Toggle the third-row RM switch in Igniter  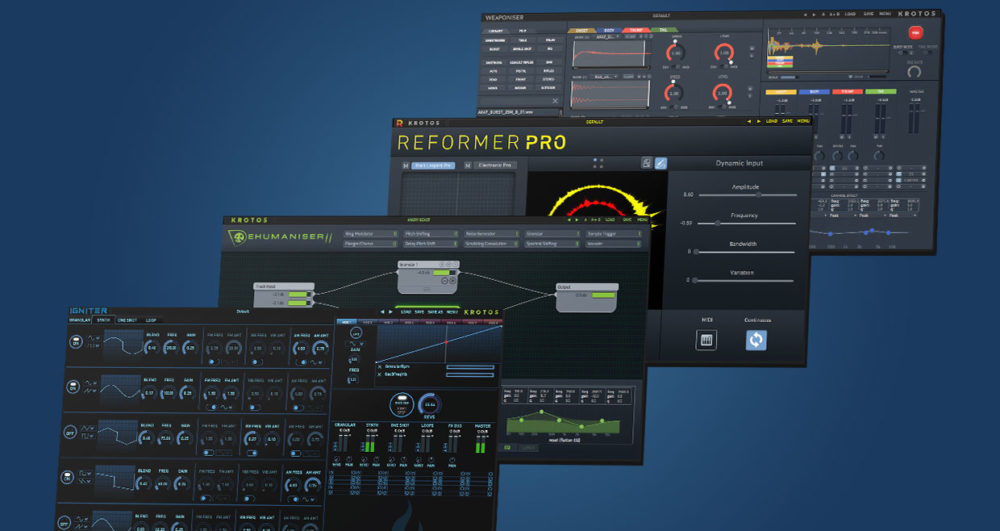pyautogui.click(x=252, y=453)
